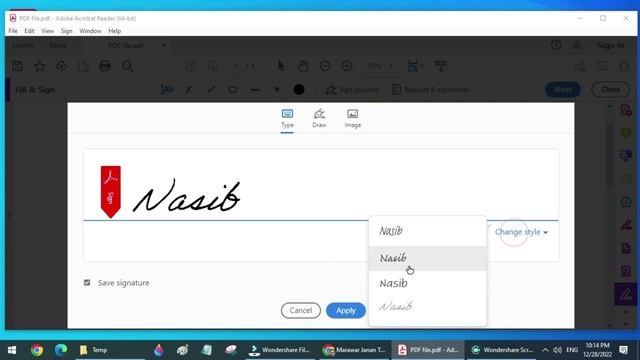This screenshot has height=360, width=640.
Task: Choose the highlighted second Nasib style
Action: click(428, 258)
